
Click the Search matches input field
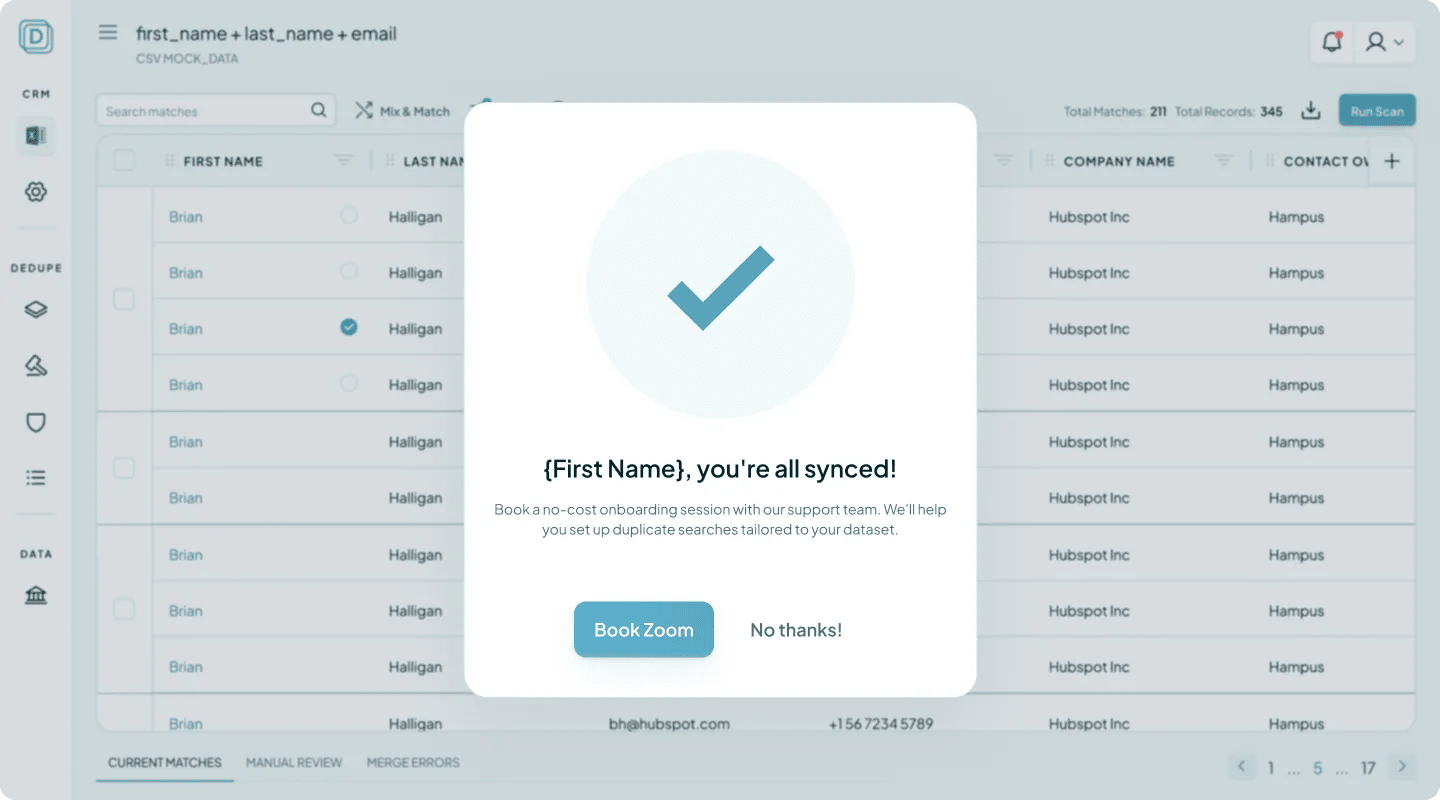(205, 111)
